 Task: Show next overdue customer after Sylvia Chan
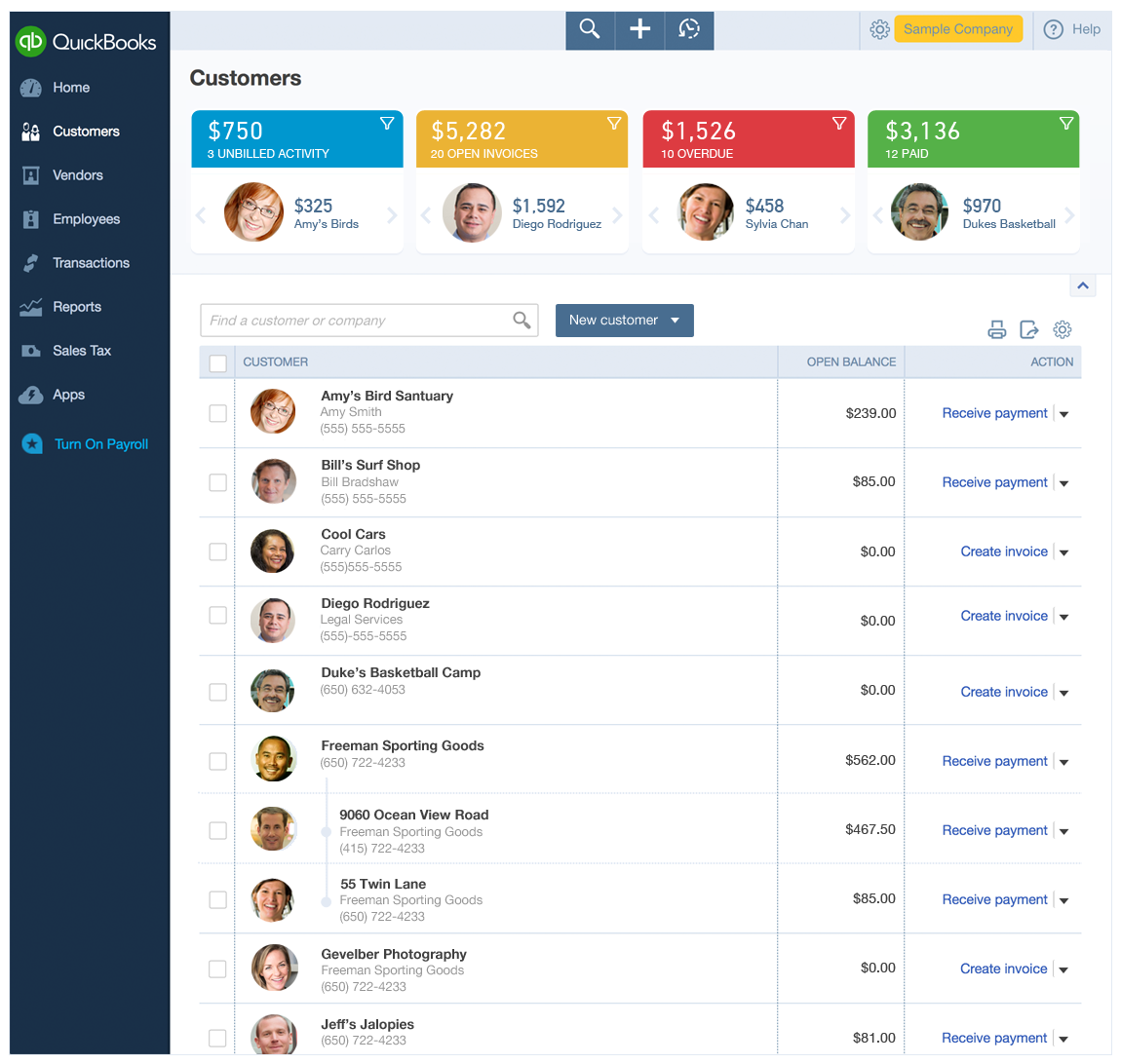coord(845,215)
